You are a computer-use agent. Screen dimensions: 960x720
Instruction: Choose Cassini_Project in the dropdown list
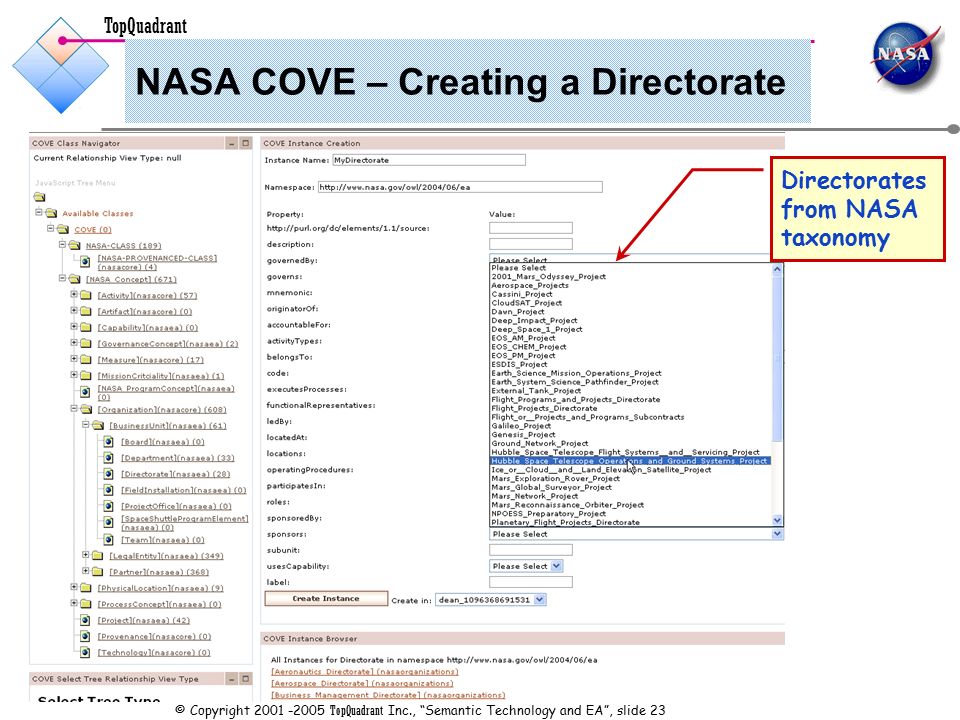[x=522, y=294]
